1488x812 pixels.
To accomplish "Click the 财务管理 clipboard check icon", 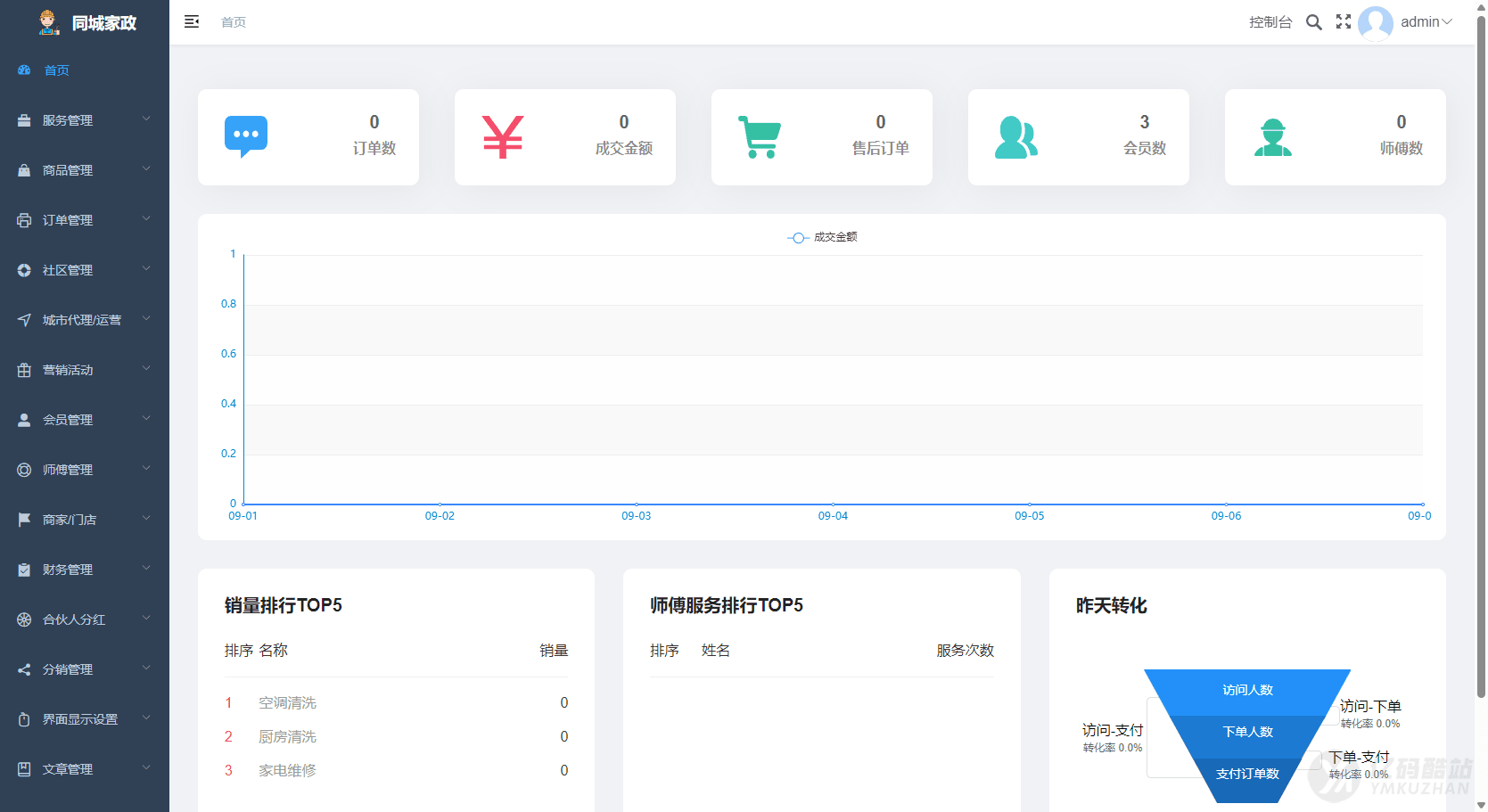I will [x=24, y=570].
